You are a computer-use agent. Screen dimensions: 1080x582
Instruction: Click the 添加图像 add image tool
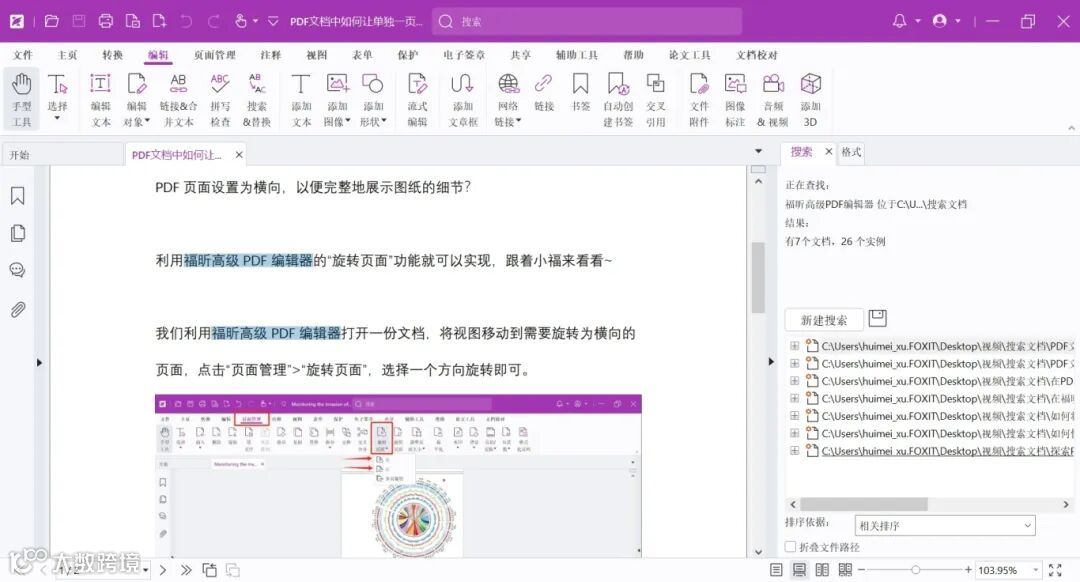coord(338,100)
